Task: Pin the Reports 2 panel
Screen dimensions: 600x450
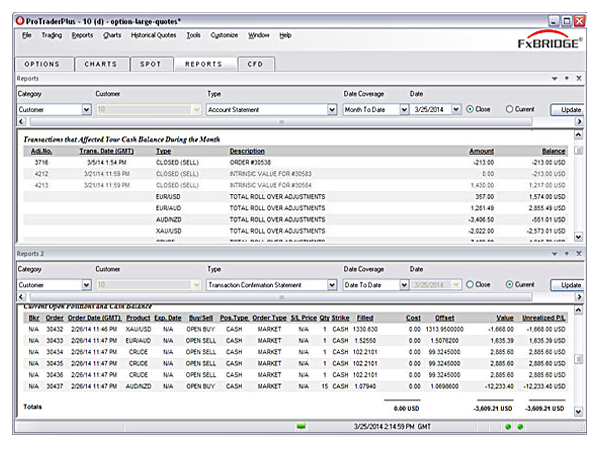Action: (x=567, y=253)
